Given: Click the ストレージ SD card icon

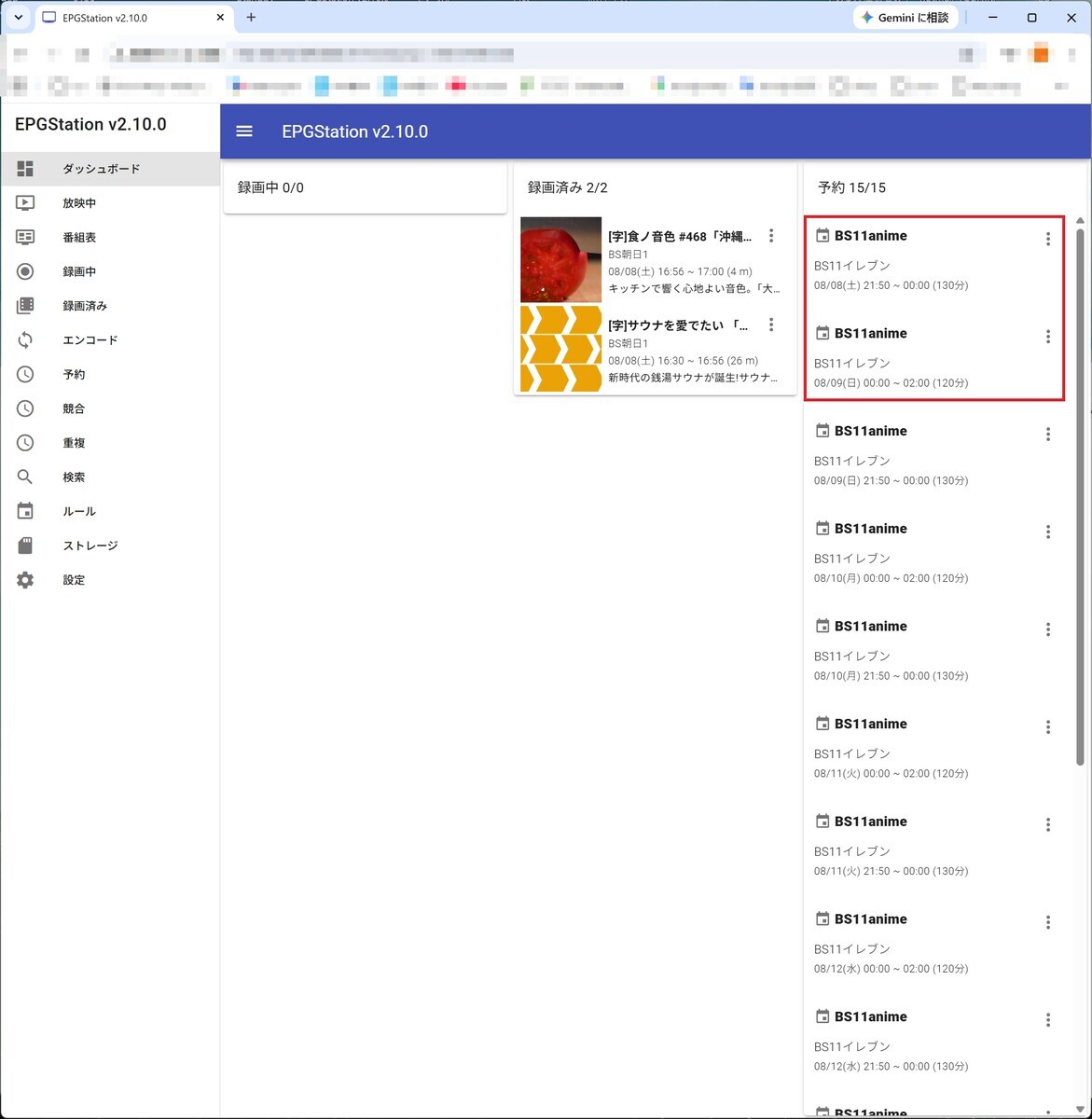Looking at the screenshot, I should [x=25, y=546].
